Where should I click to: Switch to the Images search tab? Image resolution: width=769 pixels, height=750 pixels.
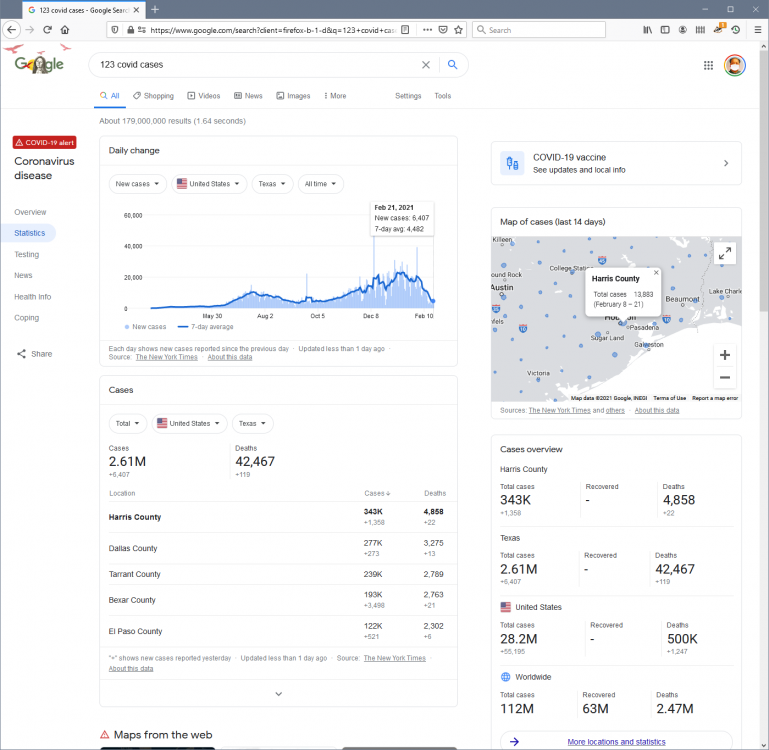pyautogui.click(x=293, y=96)
